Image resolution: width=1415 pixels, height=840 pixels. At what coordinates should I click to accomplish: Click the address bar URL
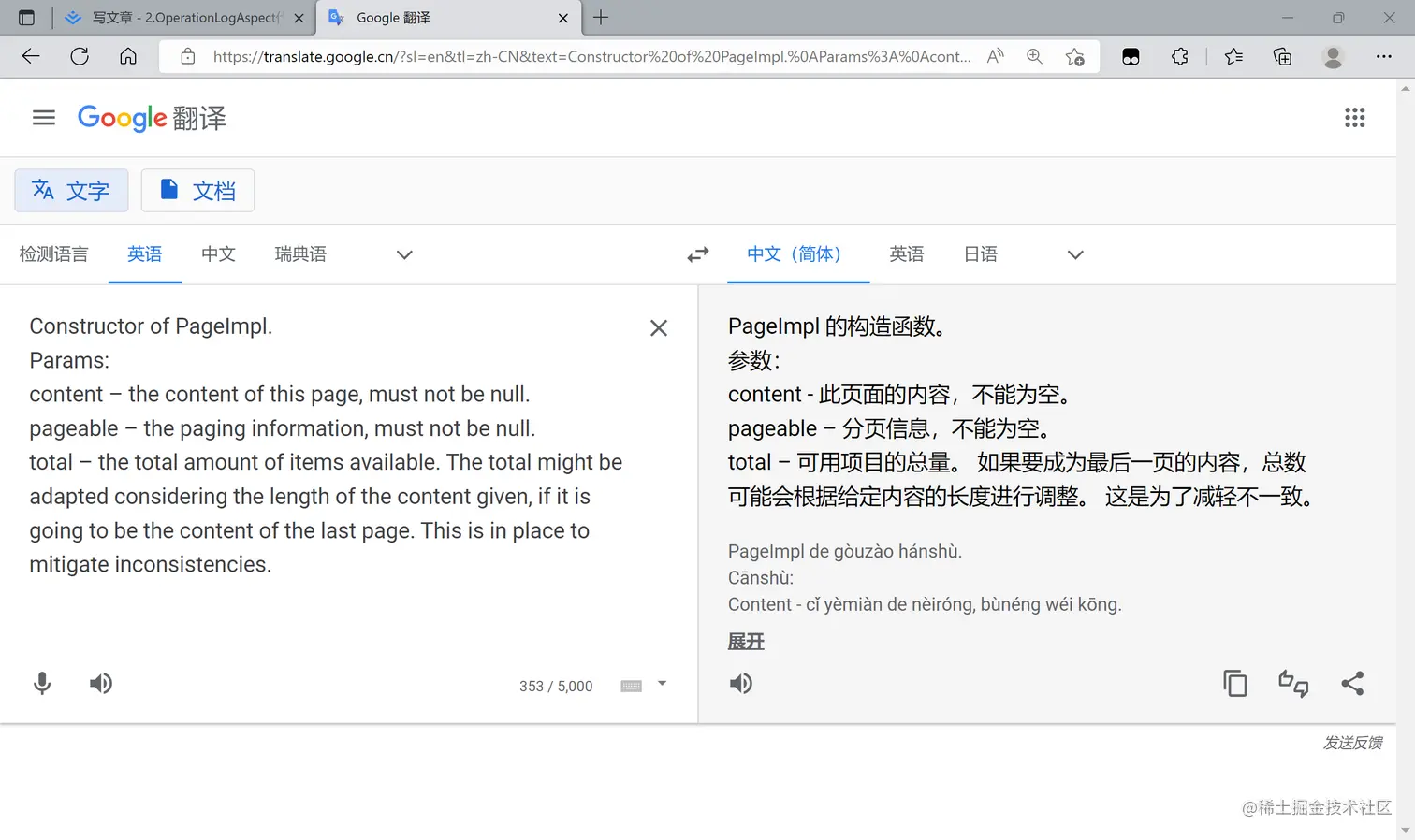point(591,56)
